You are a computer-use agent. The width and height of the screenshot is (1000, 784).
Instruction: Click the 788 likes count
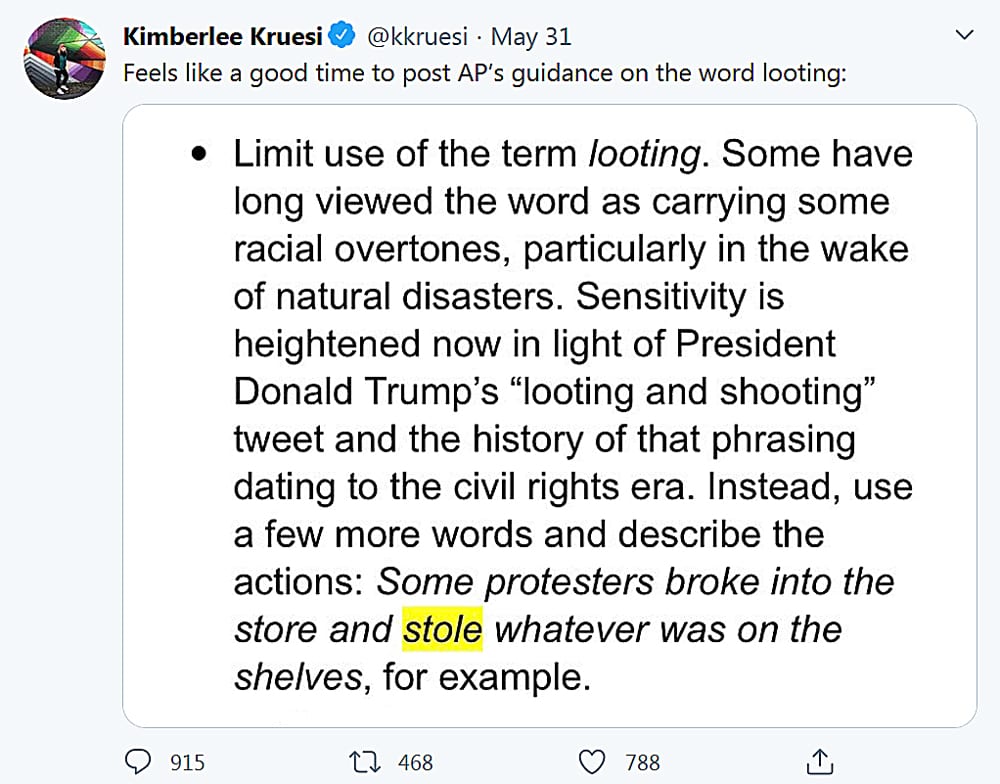(x=643, y=763)
